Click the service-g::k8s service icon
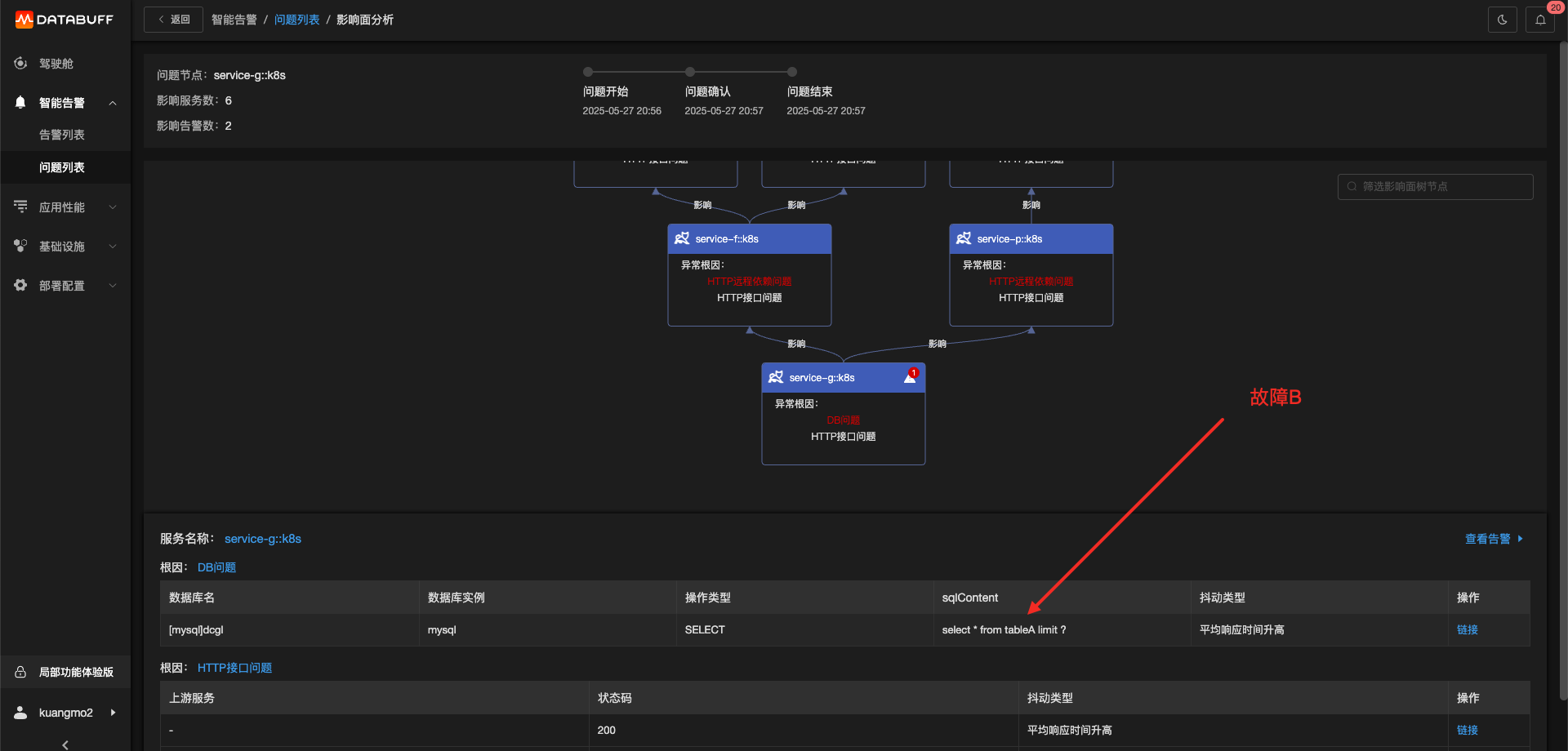This screenshot has height=751, width=1568. 776,377
